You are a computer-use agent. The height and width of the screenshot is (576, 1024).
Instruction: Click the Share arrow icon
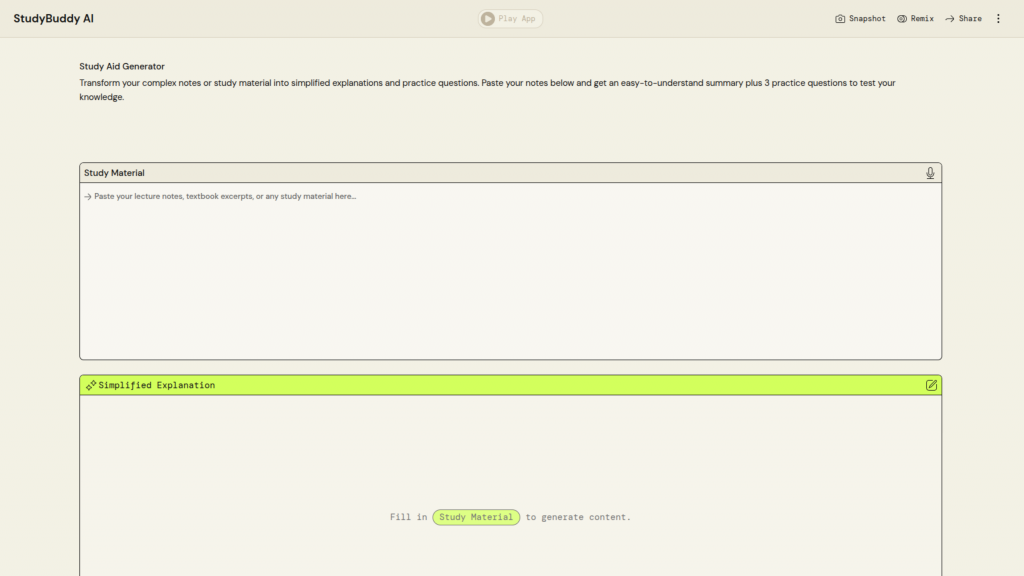point(950,19)
